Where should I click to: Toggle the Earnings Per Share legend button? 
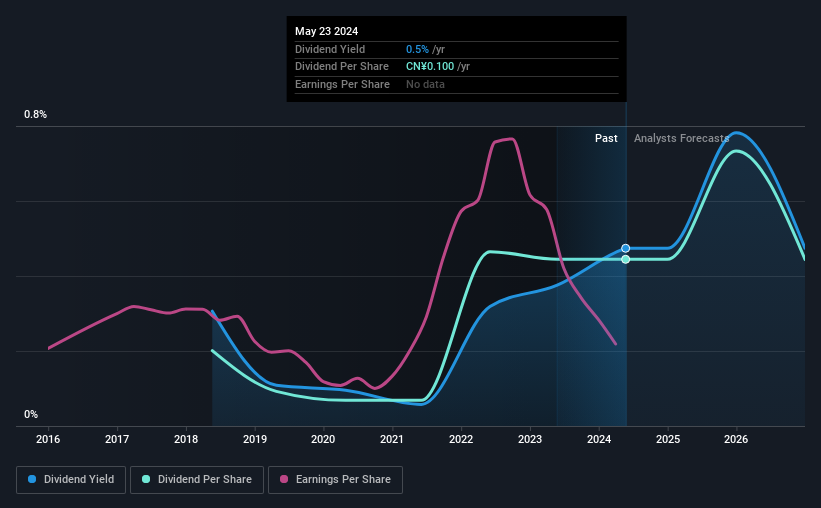335,480
